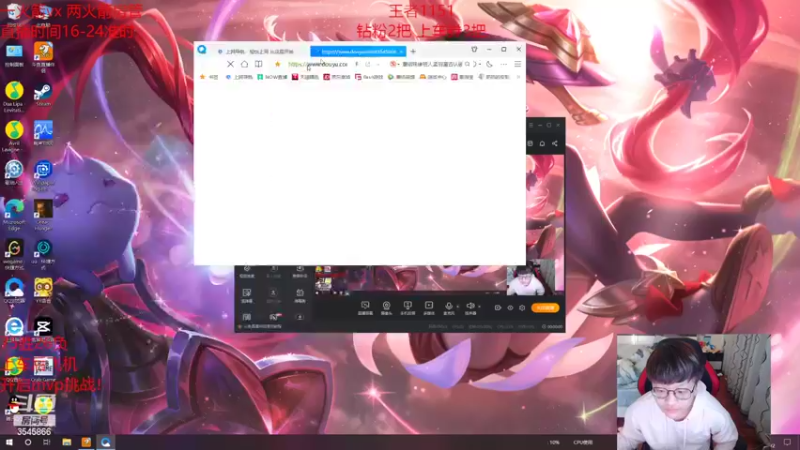Switch to the first browser tab
The width and height of the screenshot is (800, 450).
tap(259, 52)
